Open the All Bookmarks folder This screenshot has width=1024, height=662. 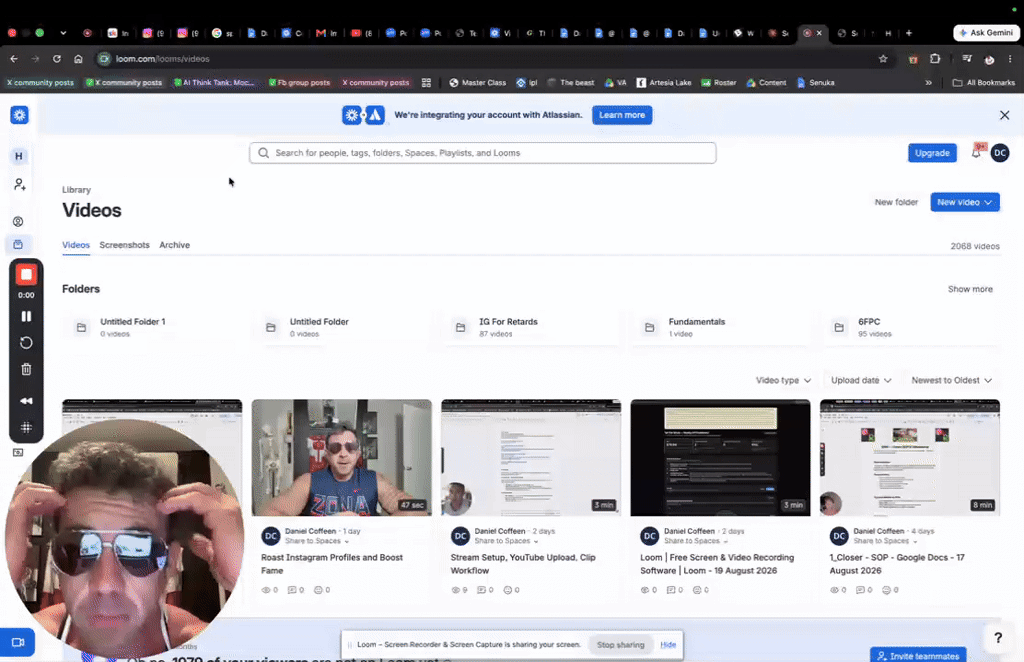(984, 83)
